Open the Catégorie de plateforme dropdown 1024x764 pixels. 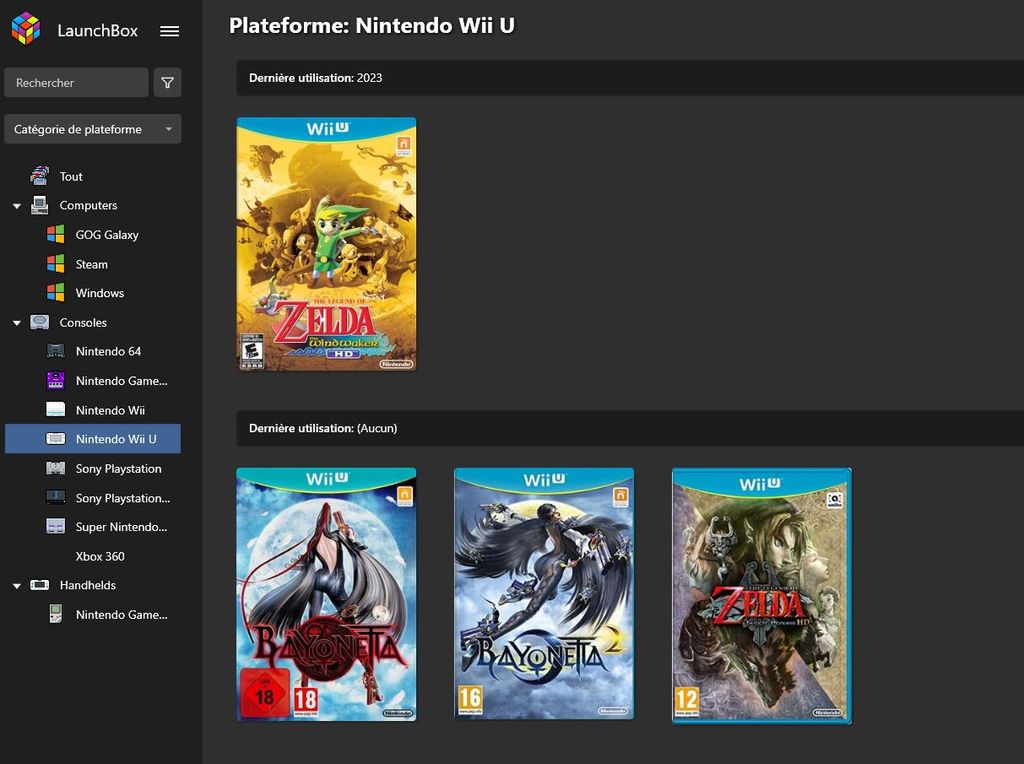93,129
